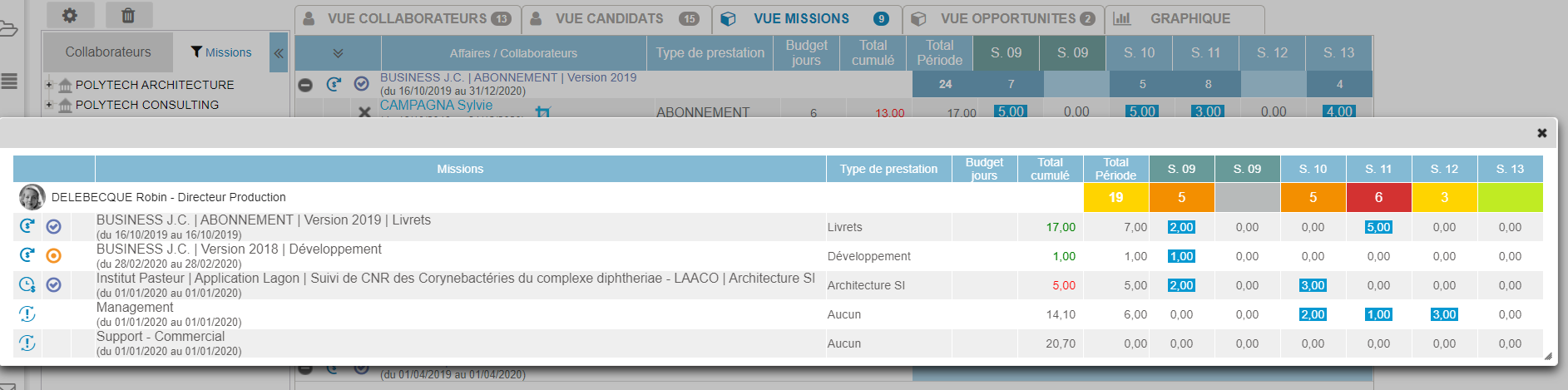The image size is (1568, 390).
Task: Click the crop icon next to CAMPAGNA Sylvie
Action: 543,111
